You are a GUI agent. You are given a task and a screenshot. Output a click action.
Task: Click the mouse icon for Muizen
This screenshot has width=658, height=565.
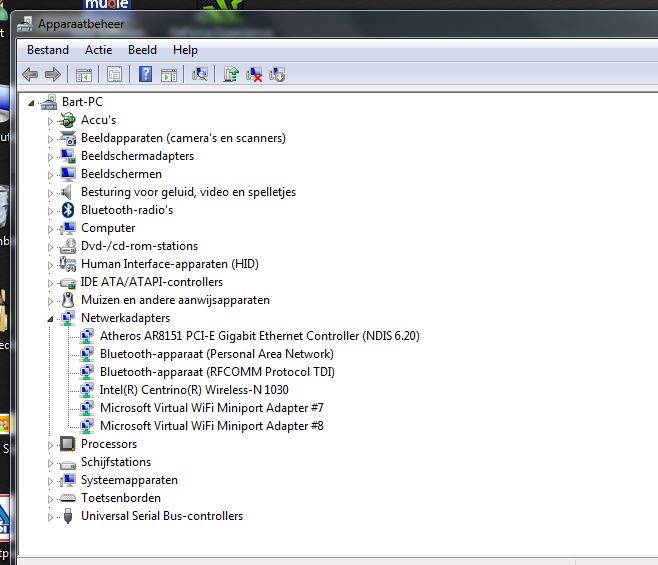(x=68, y=300)
